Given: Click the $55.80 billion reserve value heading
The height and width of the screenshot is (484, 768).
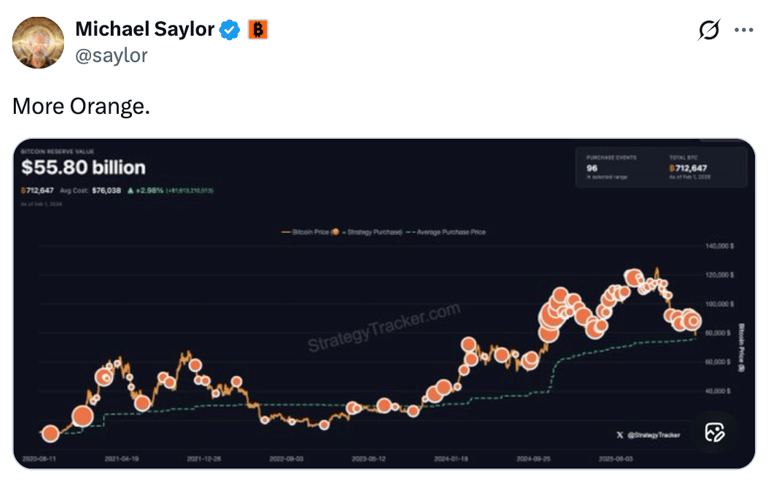Looking at the screenshot, I should 83,168.
